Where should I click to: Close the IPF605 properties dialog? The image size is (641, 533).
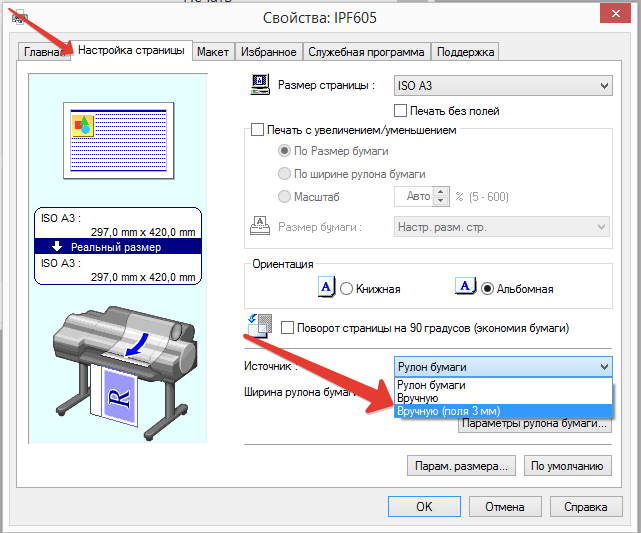click(x=615, y=13)
